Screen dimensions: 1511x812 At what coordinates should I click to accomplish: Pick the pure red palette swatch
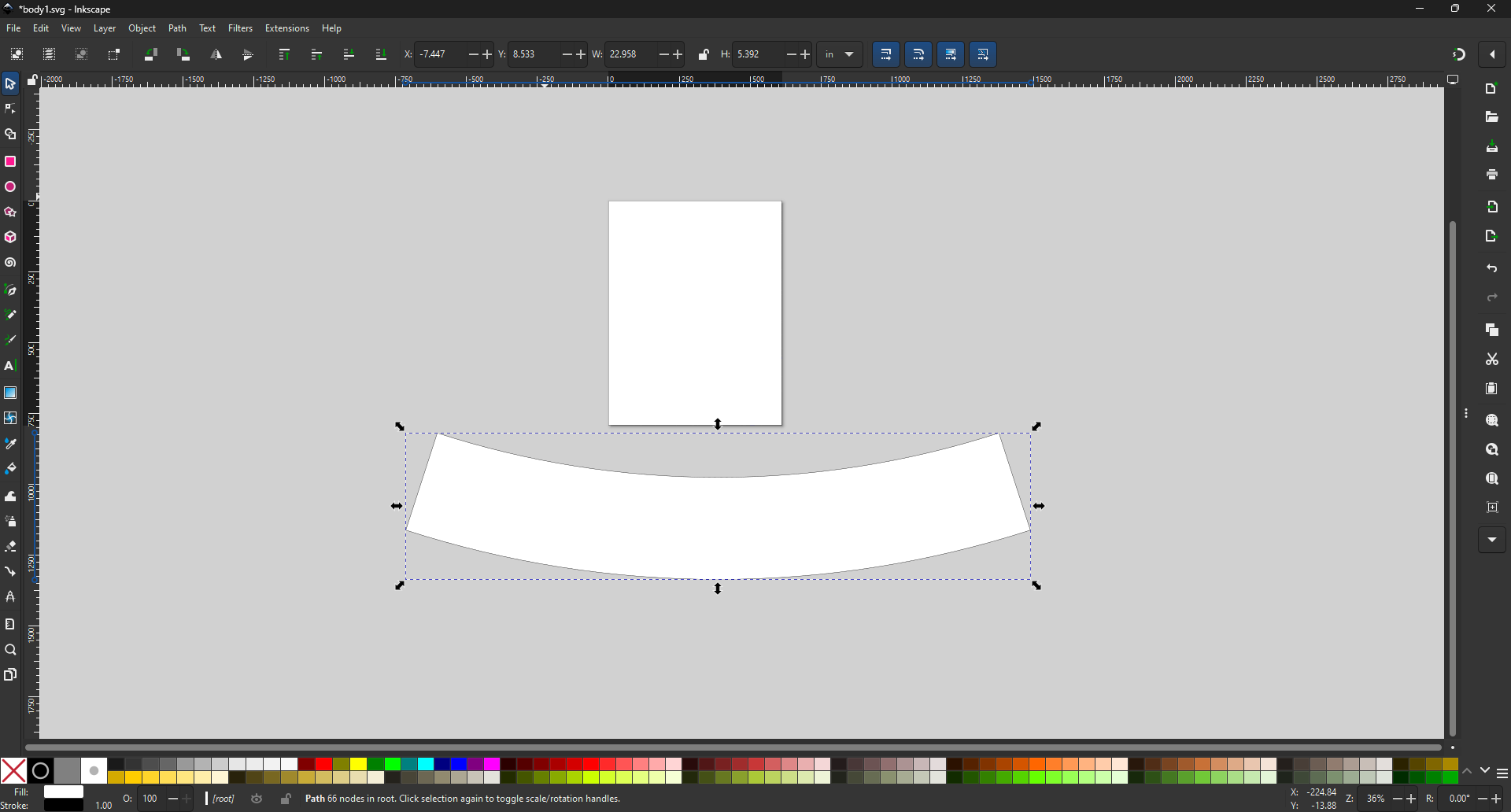coord(323,765)
